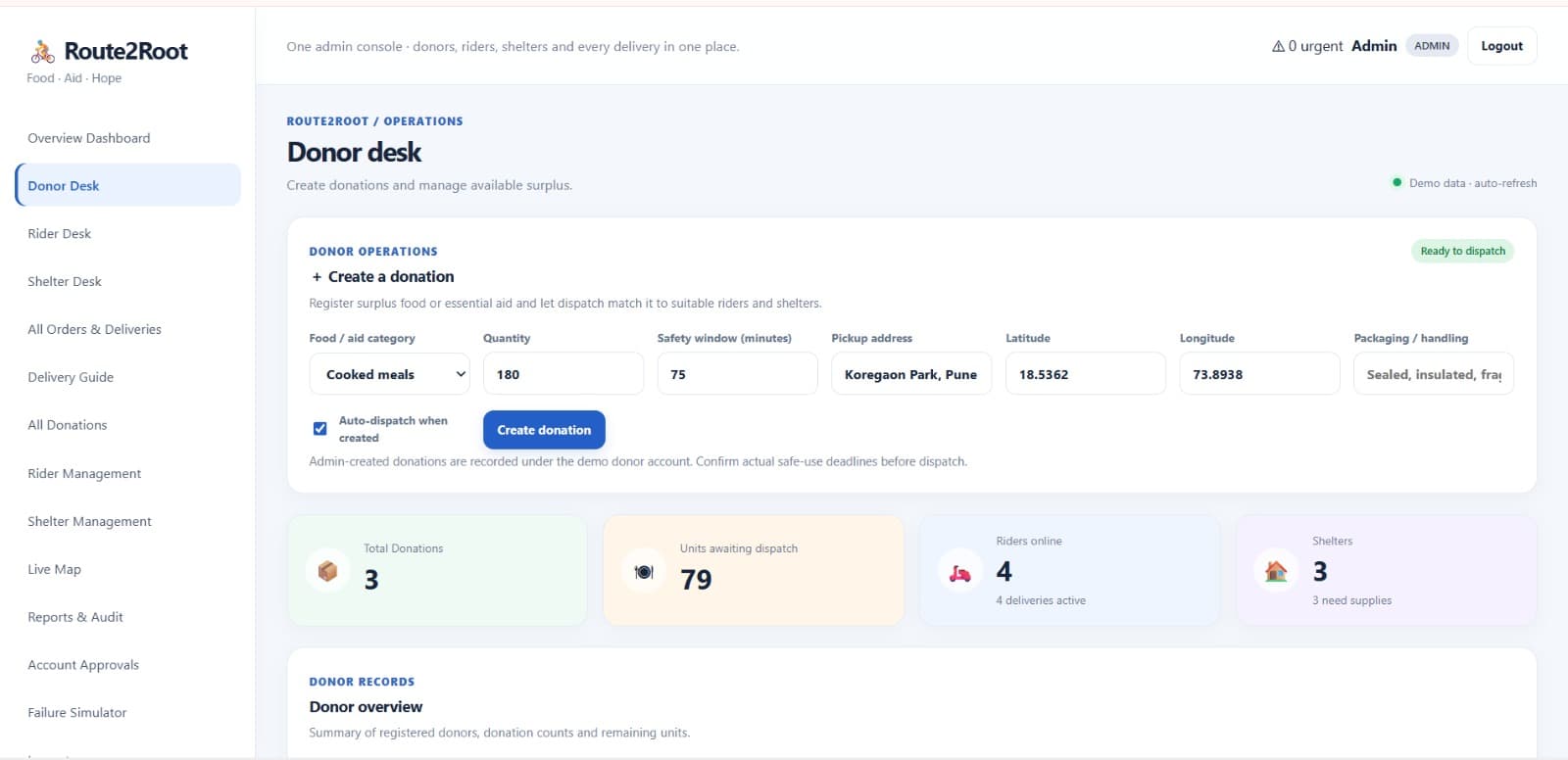
Task: Click the Pickup address field
Action: (x=911, y=374)
